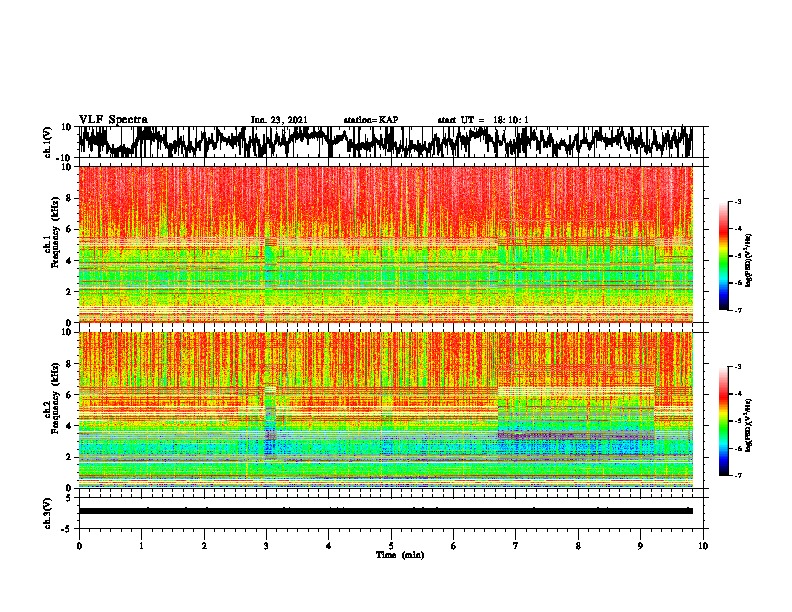This screenshot has width=792, height=612.
Task: Click time axis tick label "5"
Action: 391,546
